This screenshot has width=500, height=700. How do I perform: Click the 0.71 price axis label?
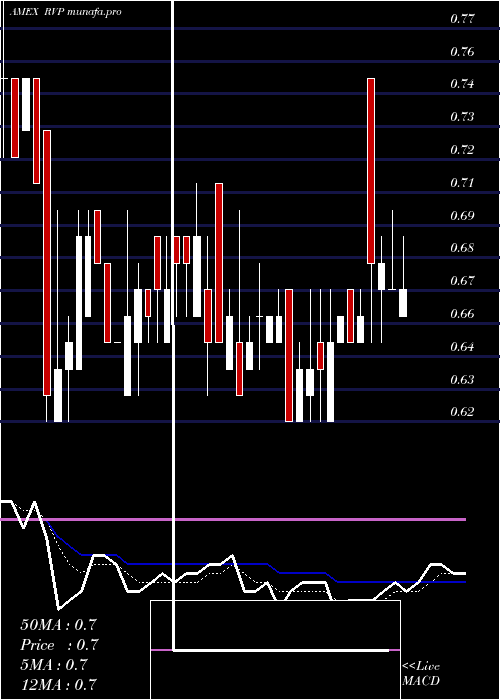[x=462, y=183]
